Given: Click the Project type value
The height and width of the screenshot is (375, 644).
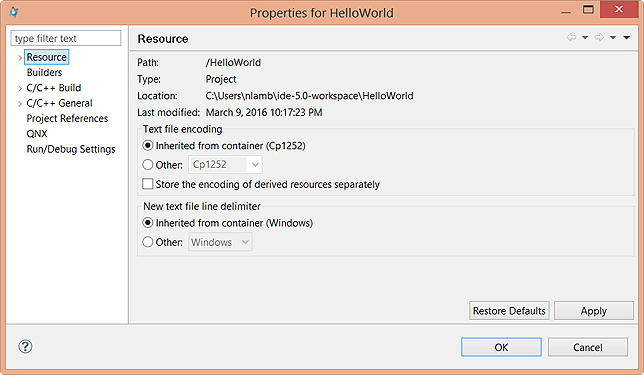Looking at the screenshot, I should tap(221, 79).
